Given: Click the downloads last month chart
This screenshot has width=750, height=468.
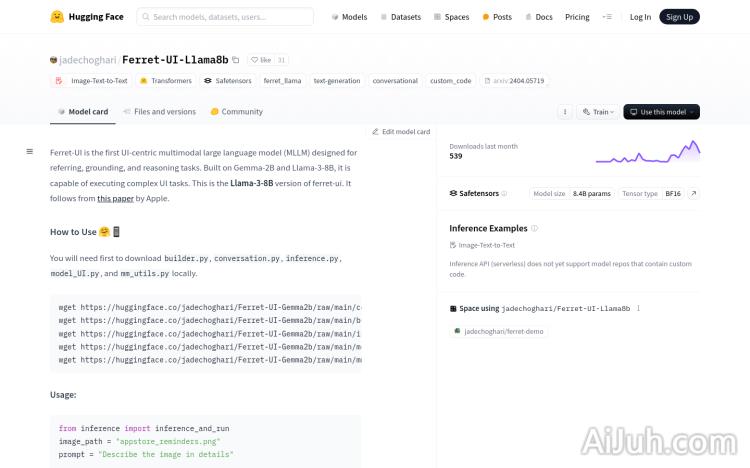Looking at the screenshot, I should (x=647, y=152).
